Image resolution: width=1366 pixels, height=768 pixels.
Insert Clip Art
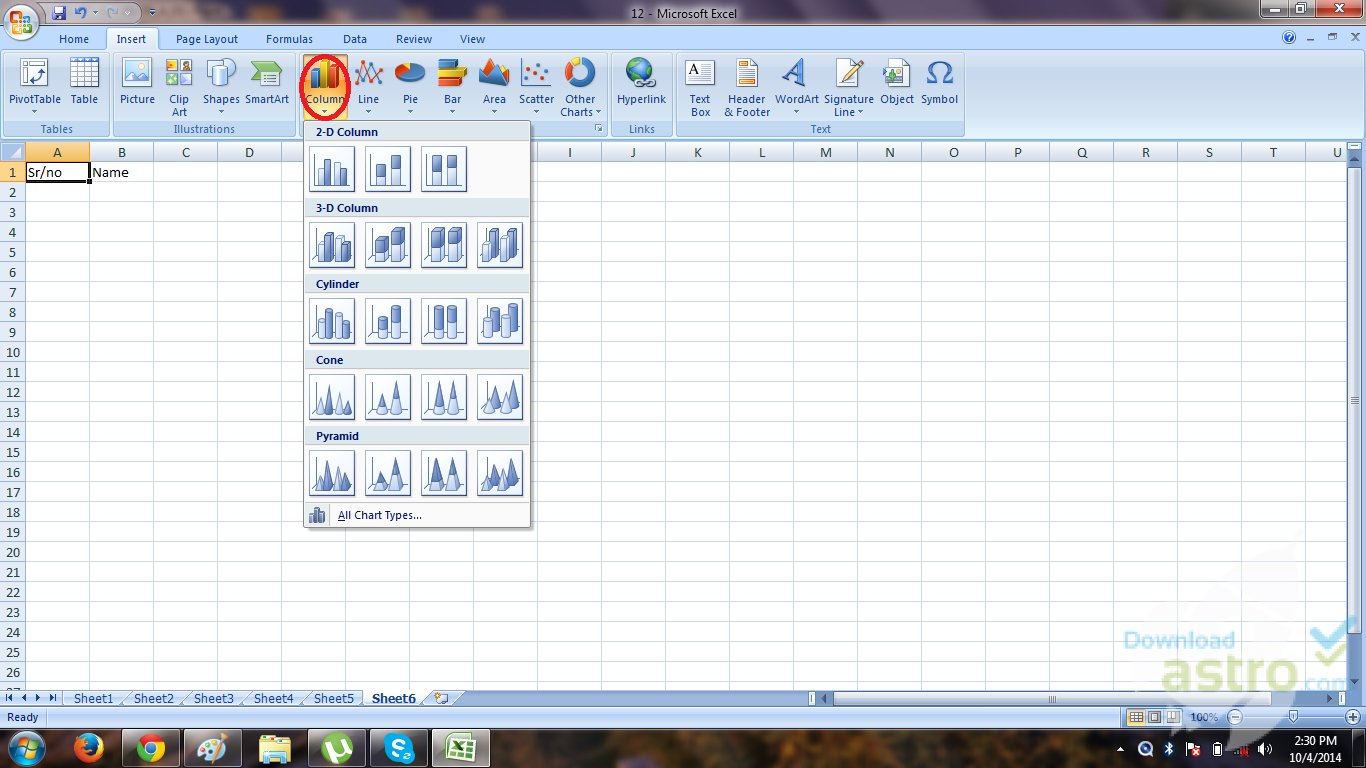(x=178, y=85)
